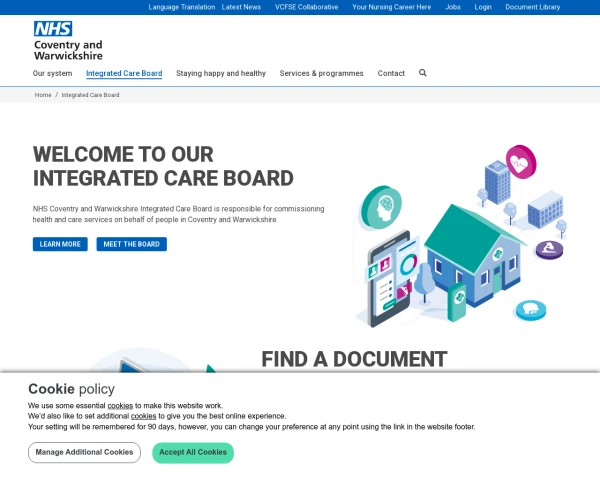
Task: Click the teal house illustration
Action: coord(474,254)
